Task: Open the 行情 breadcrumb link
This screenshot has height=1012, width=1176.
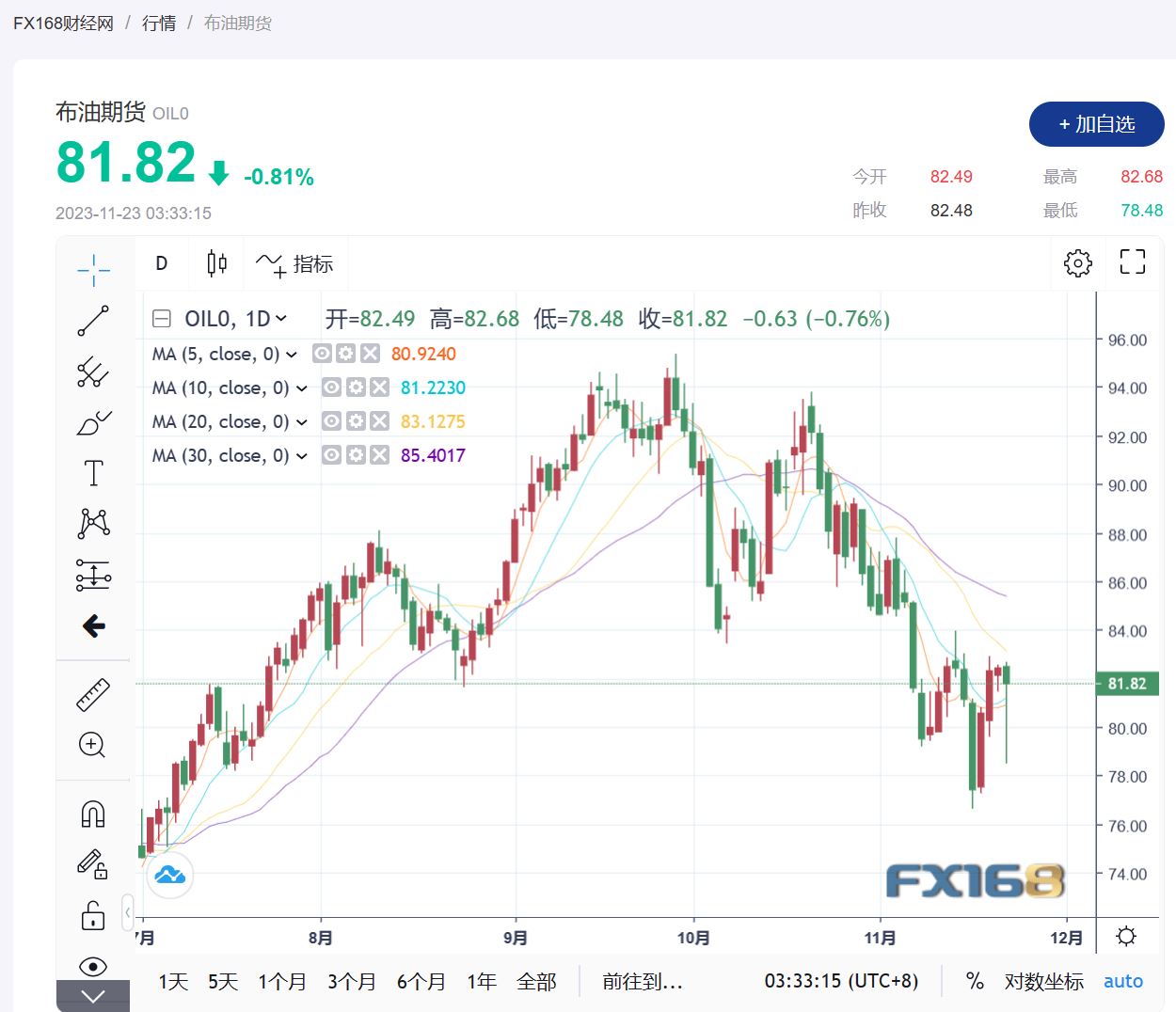Action: [159, 24]
